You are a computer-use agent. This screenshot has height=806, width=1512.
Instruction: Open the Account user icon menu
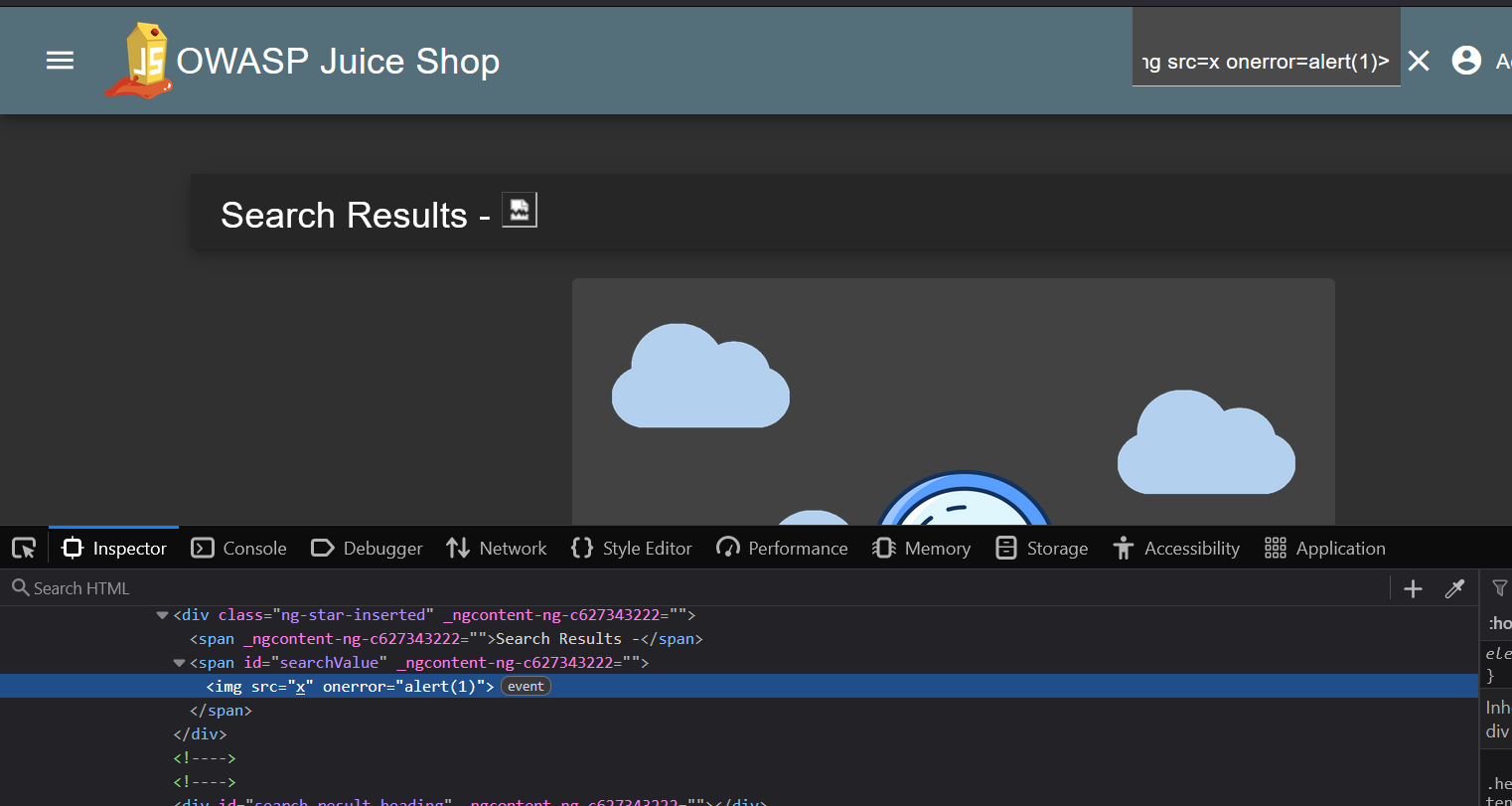tap(1466, 61)
